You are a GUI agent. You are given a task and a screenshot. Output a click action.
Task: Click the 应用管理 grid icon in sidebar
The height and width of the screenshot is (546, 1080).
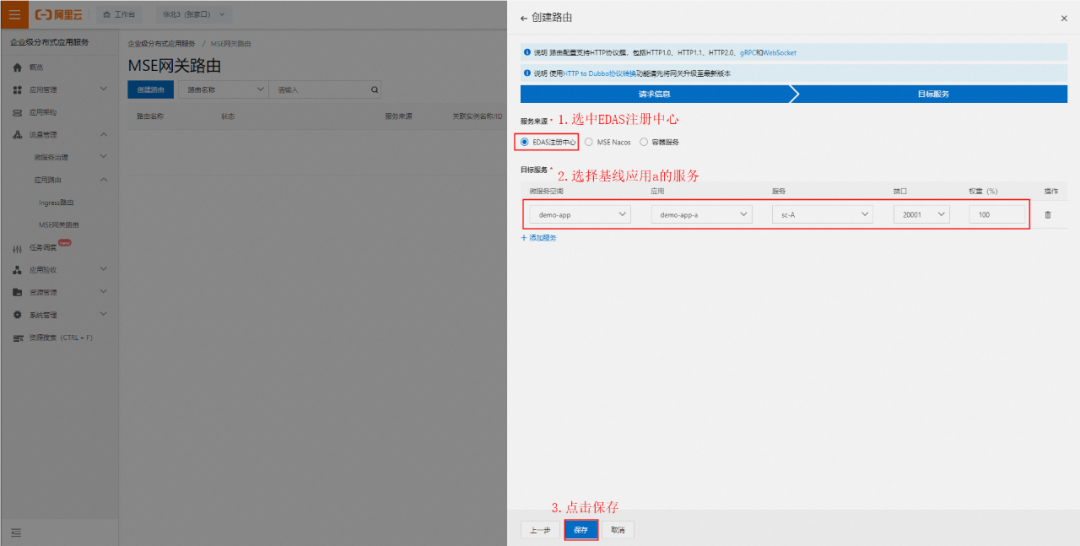click(x=18, y=90)
